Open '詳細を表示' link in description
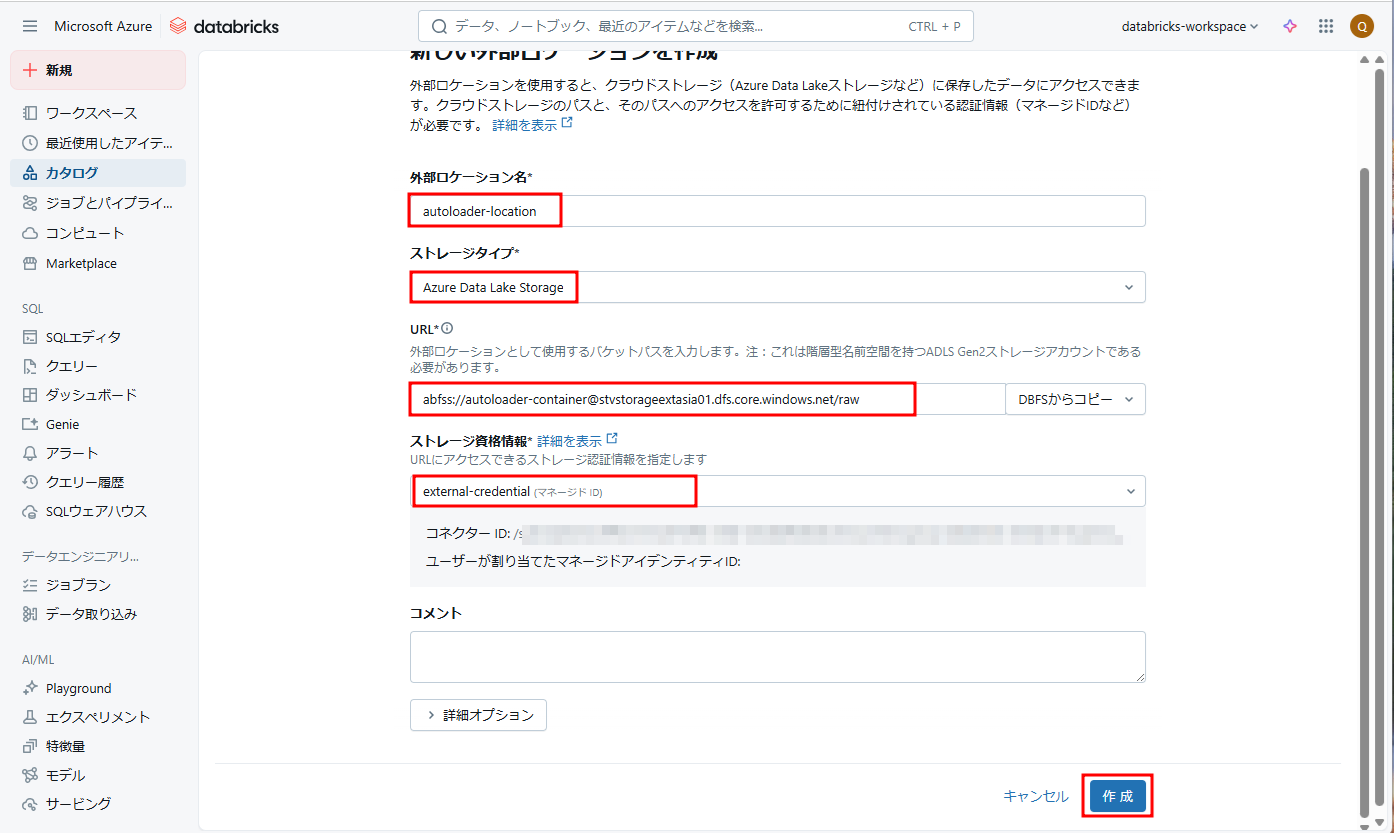 coord(533,125)
